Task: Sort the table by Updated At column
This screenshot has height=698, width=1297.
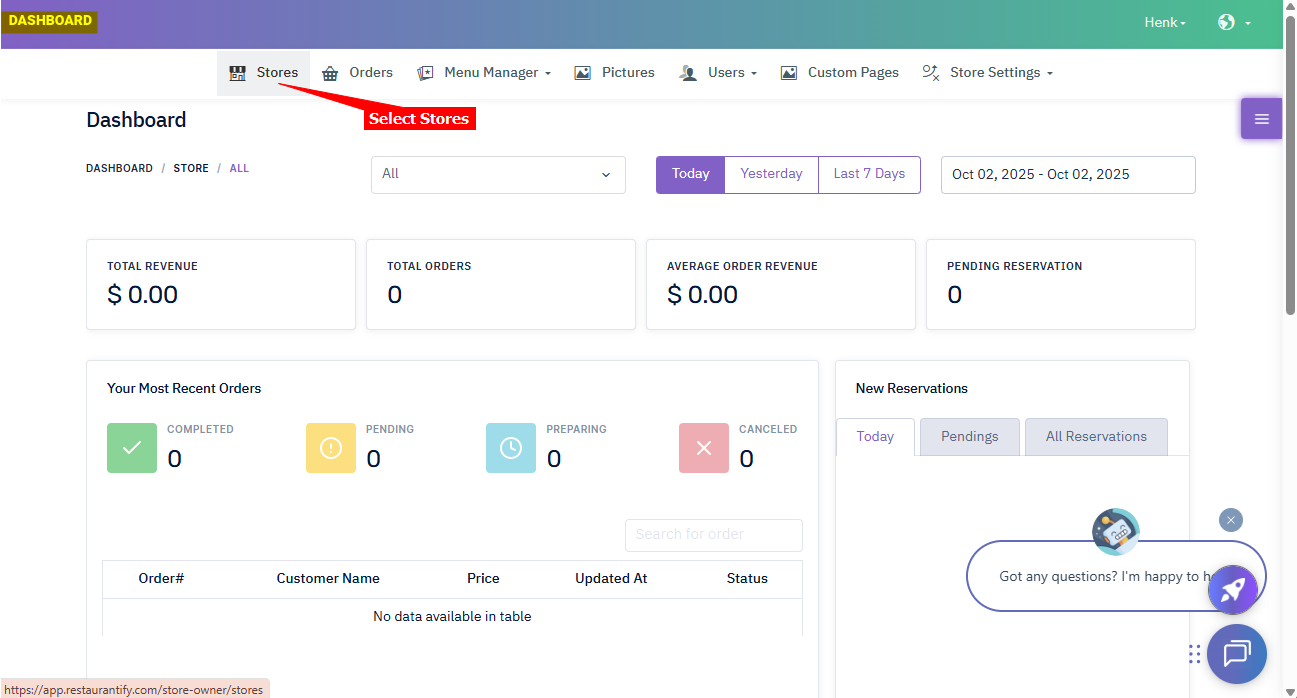Action: click(x=611, y=578)
